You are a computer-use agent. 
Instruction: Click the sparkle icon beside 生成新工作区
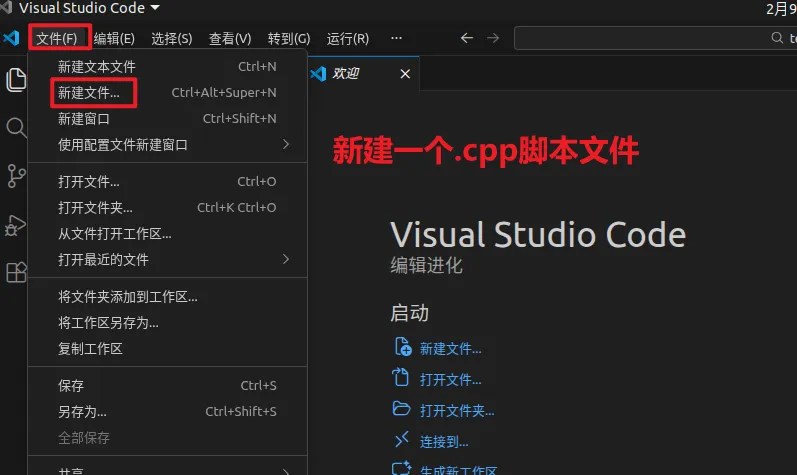click(x=402, y=468)
